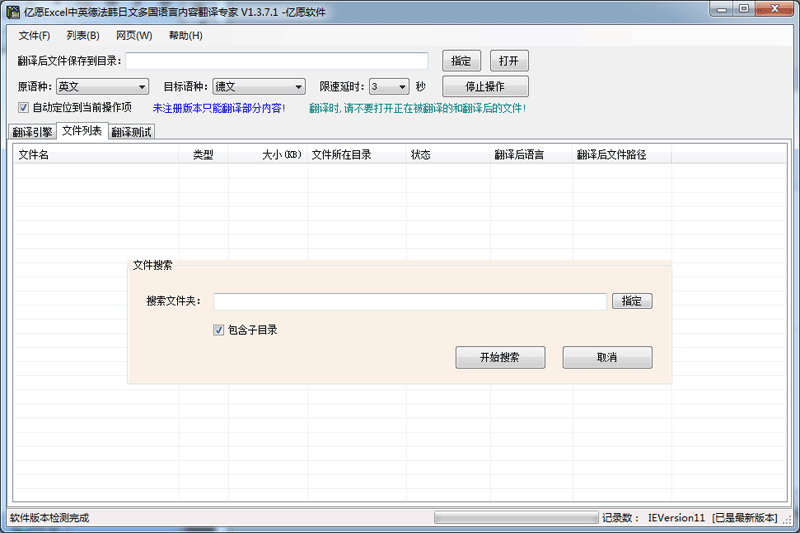Expand the 目标语种 dropdown showing 德文

coord(259,87)
